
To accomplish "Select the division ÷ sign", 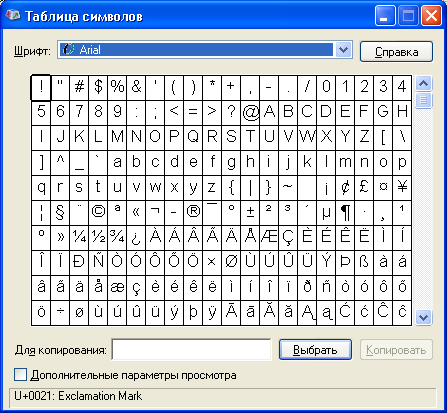I will [60, 312].
